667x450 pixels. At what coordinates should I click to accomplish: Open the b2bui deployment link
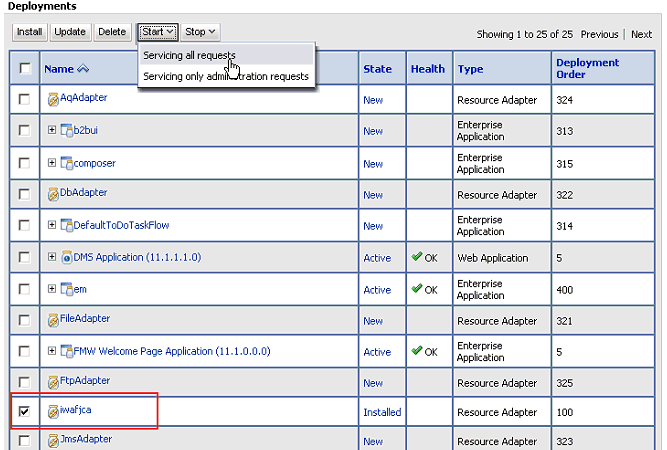click(x=86, y=130)
